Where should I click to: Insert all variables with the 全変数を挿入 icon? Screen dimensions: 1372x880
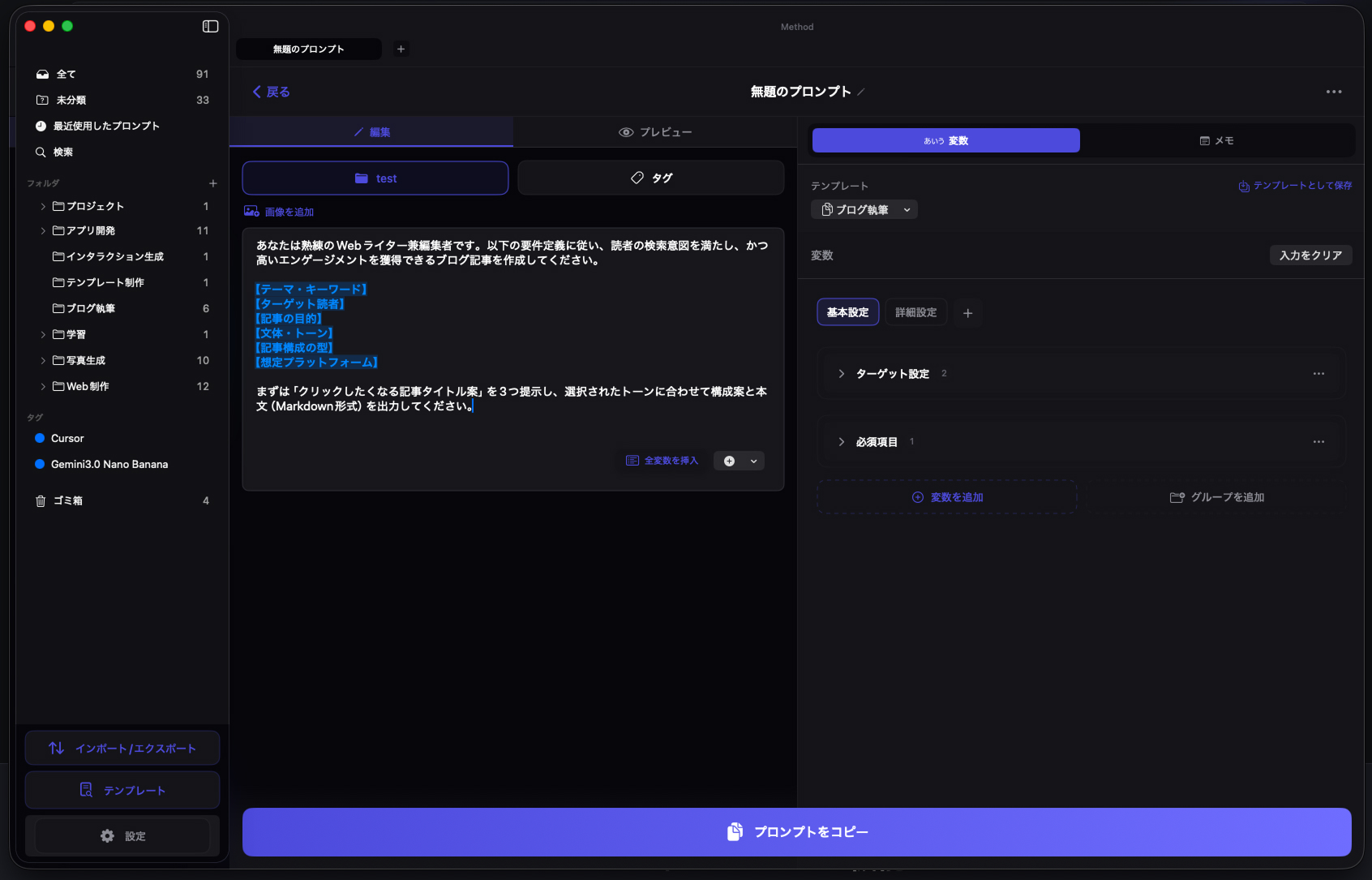(x=632, y=460)
